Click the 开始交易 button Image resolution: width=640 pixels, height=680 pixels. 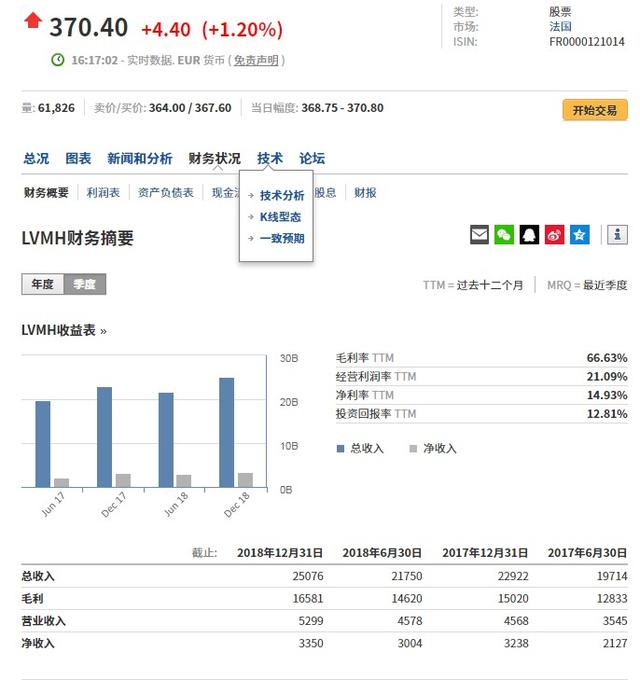point(595,110)
